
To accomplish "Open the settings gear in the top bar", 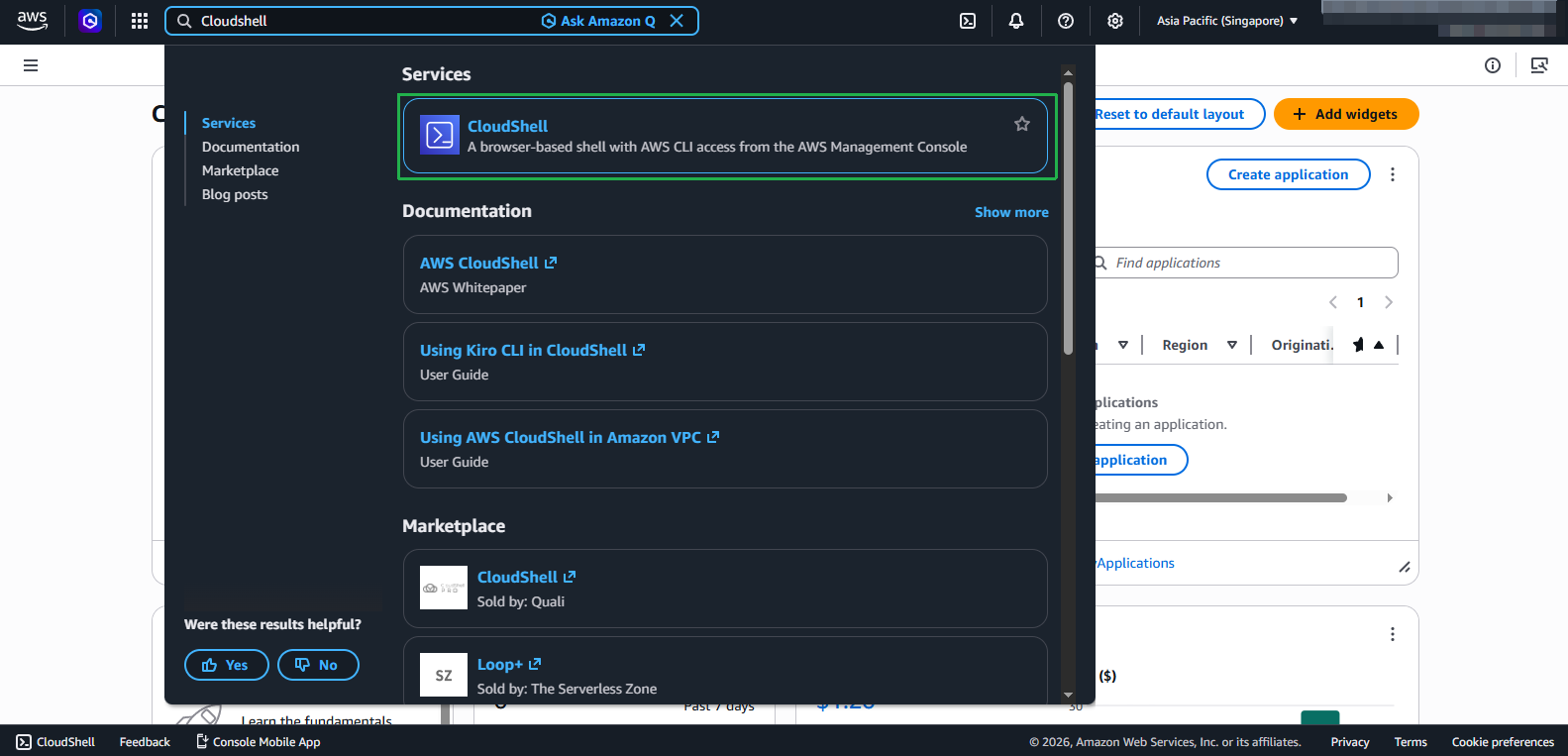I will tap(1115, 21).
